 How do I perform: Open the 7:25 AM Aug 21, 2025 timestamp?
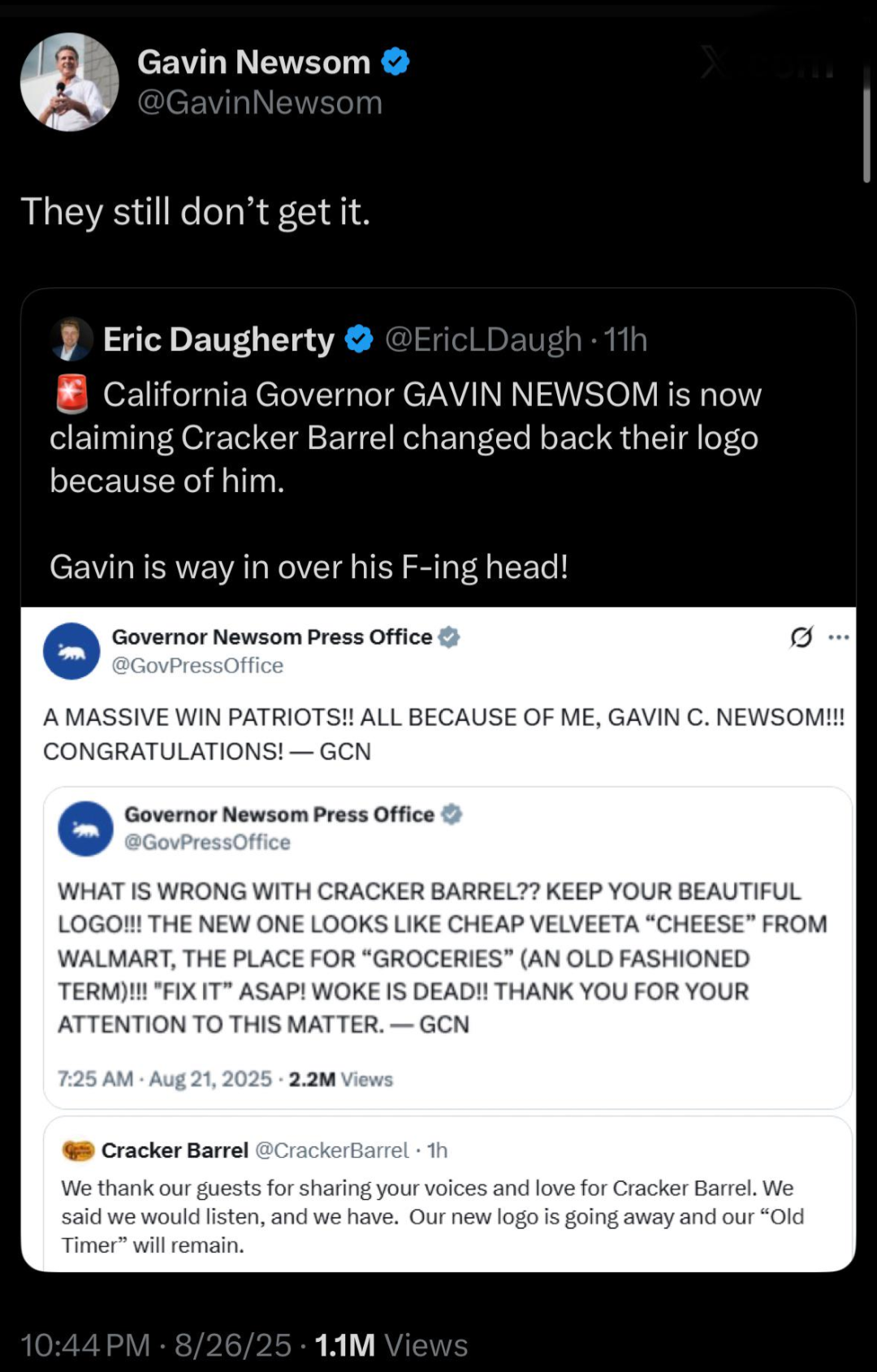165,1079
